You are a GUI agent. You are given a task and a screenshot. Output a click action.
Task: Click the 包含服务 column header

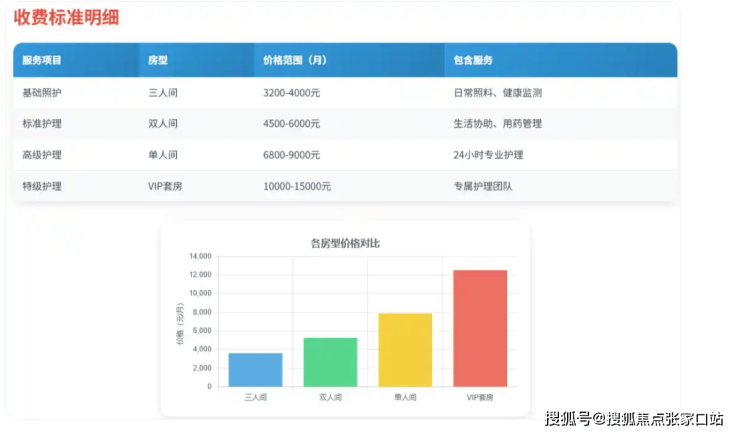click(473, 60)
